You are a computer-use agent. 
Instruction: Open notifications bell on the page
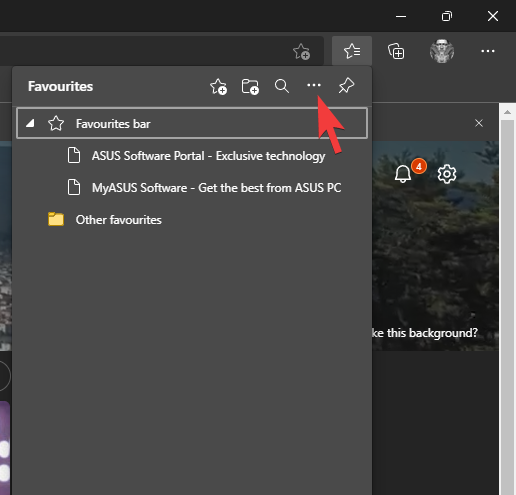click(x=403, y=174)
